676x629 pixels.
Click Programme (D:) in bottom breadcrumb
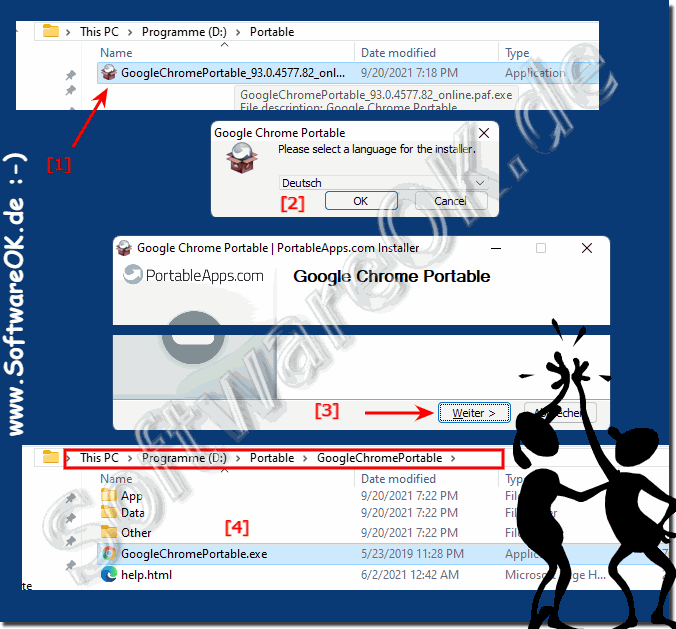pos(184,458)
